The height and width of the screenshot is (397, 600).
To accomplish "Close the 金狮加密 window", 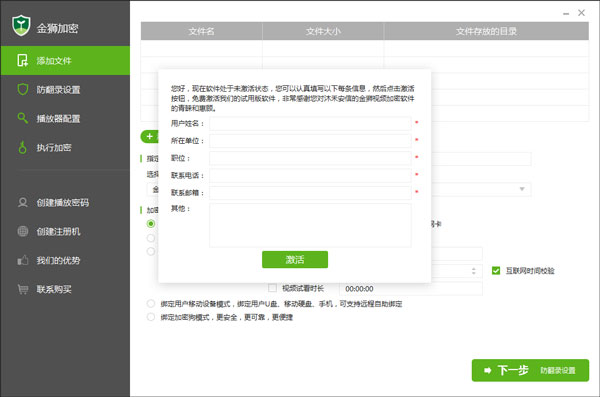I will pos(581,13).
